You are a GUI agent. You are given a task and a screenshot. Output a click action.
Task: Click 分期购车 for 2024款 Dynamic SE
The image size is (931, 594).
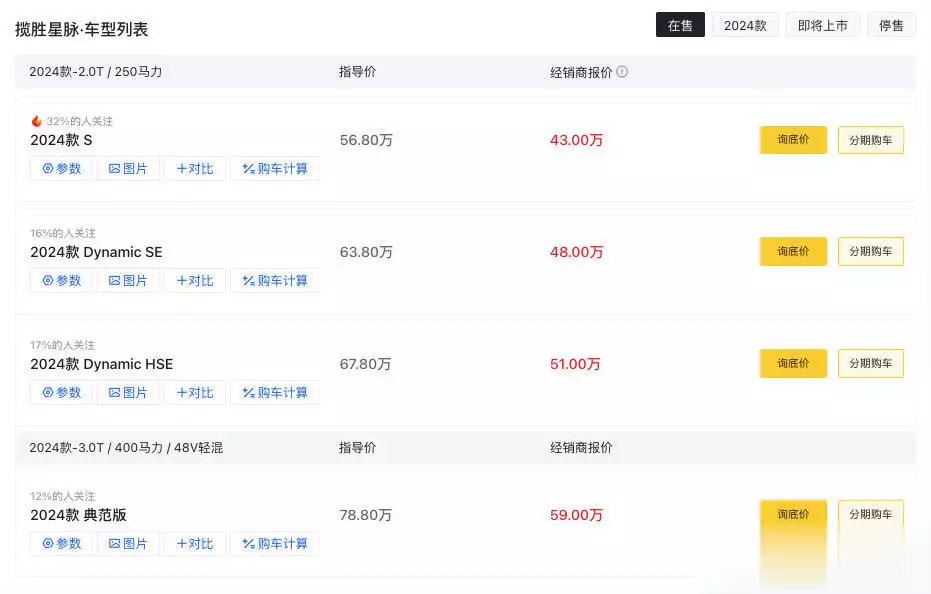(870, 251)
